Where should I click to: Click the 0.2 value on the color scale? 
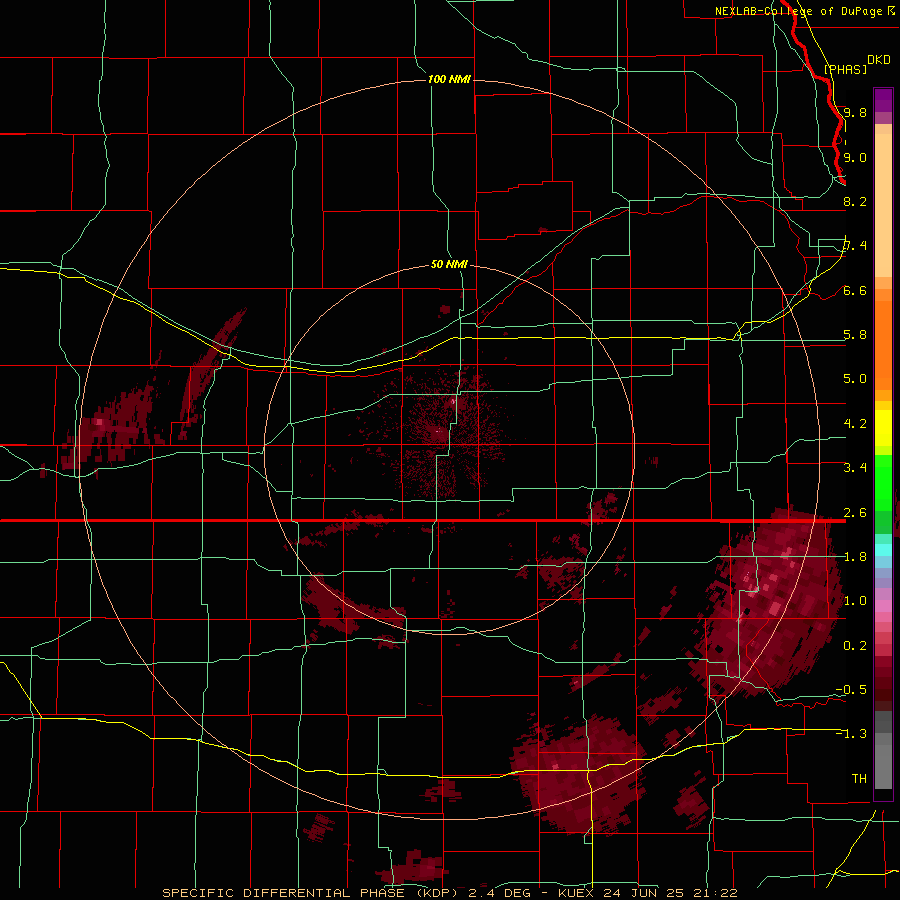[x=855, y=645]
